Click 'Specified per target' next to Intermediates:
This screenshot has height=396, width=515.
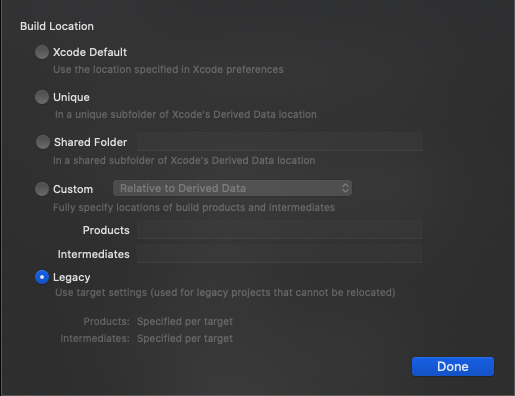185,338
